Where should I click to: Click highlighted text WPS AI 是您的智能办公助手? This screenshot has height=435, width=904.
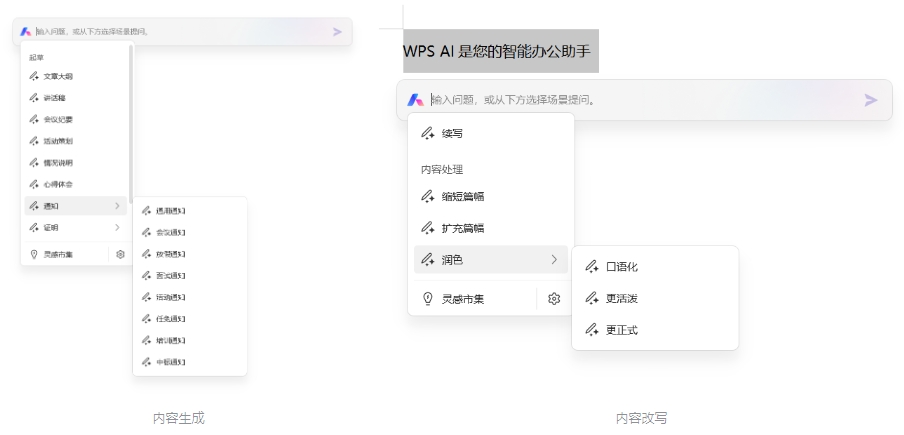click(496, 51)
